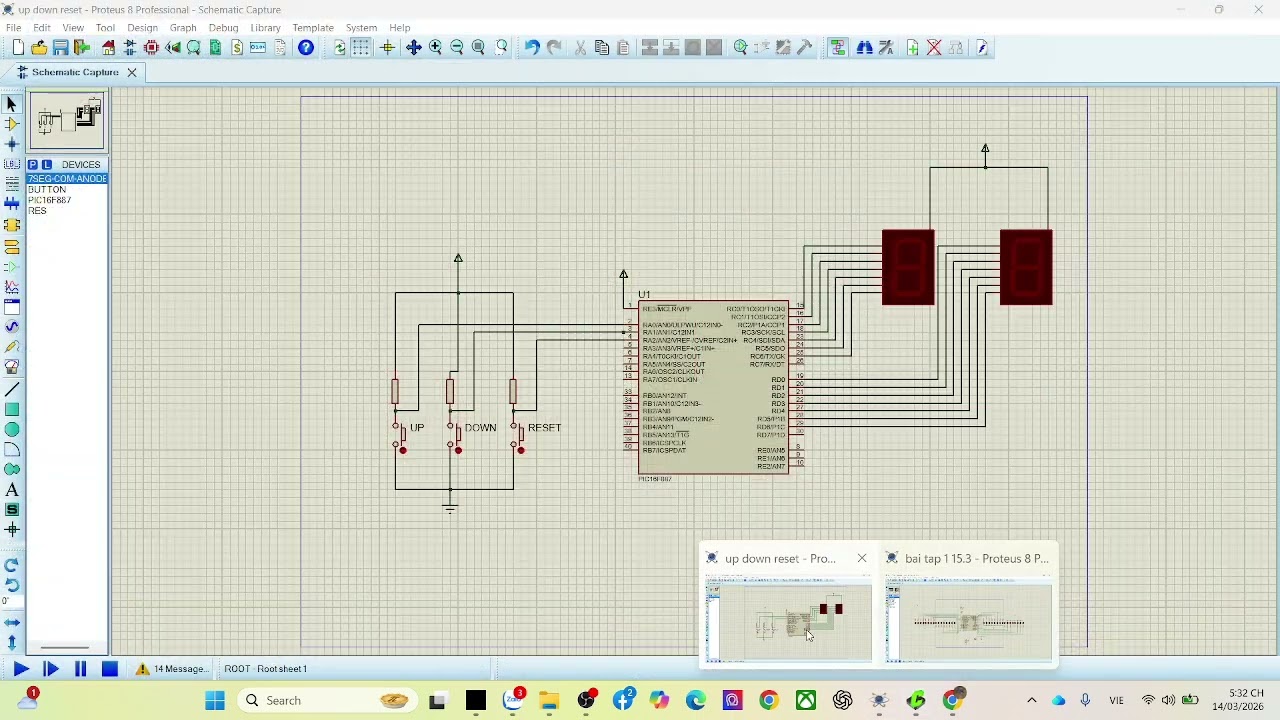Screen dimensions: 1280x720
Task: Open the Terminals mode tool
Action: pos(12,246)
